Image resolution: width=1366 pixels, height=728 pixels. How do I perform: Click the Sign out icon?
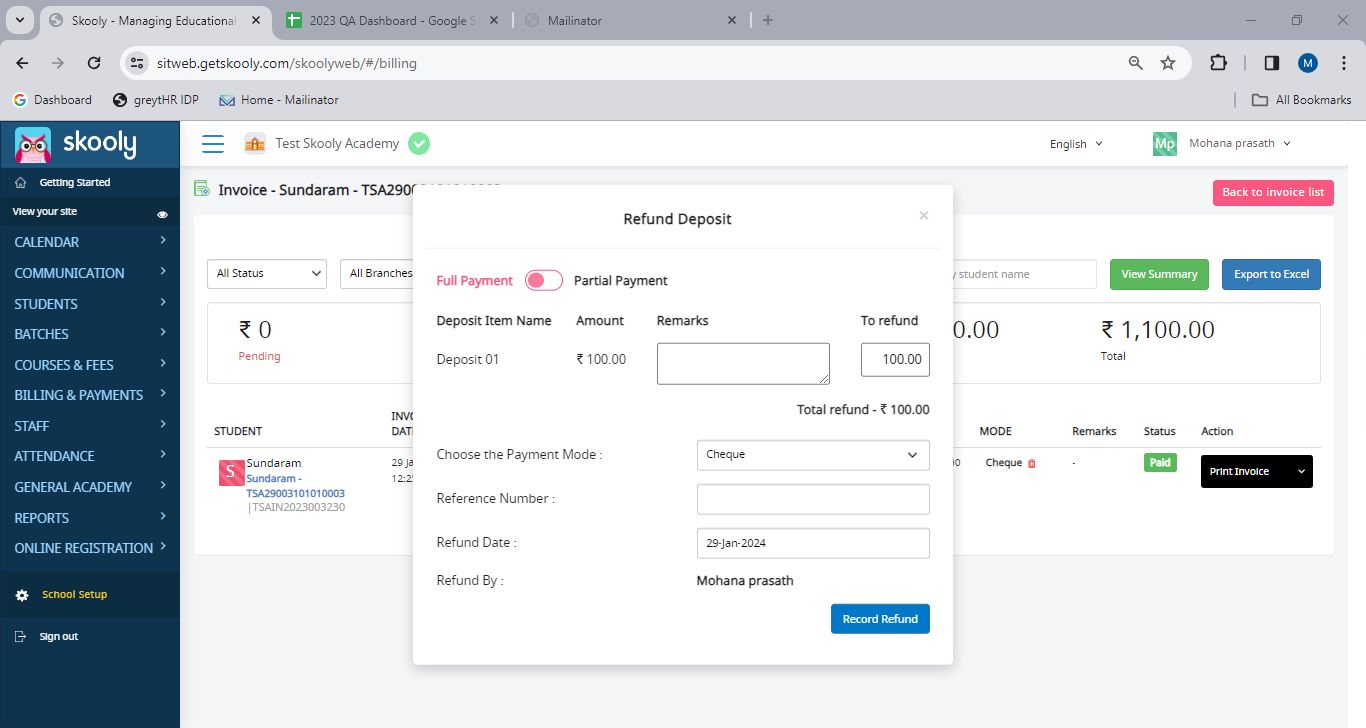[x=21, y=637]
